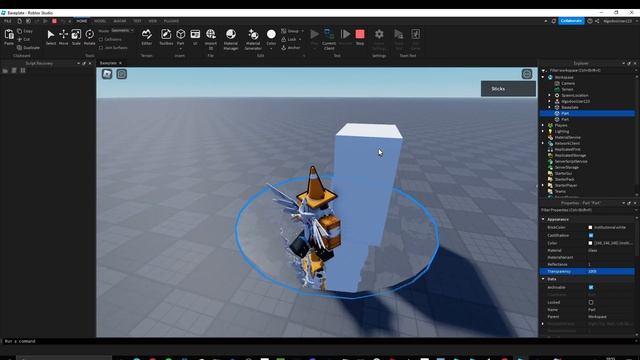Expand the Players service node
Screen dimensions: 640x360
pos(543,125)
